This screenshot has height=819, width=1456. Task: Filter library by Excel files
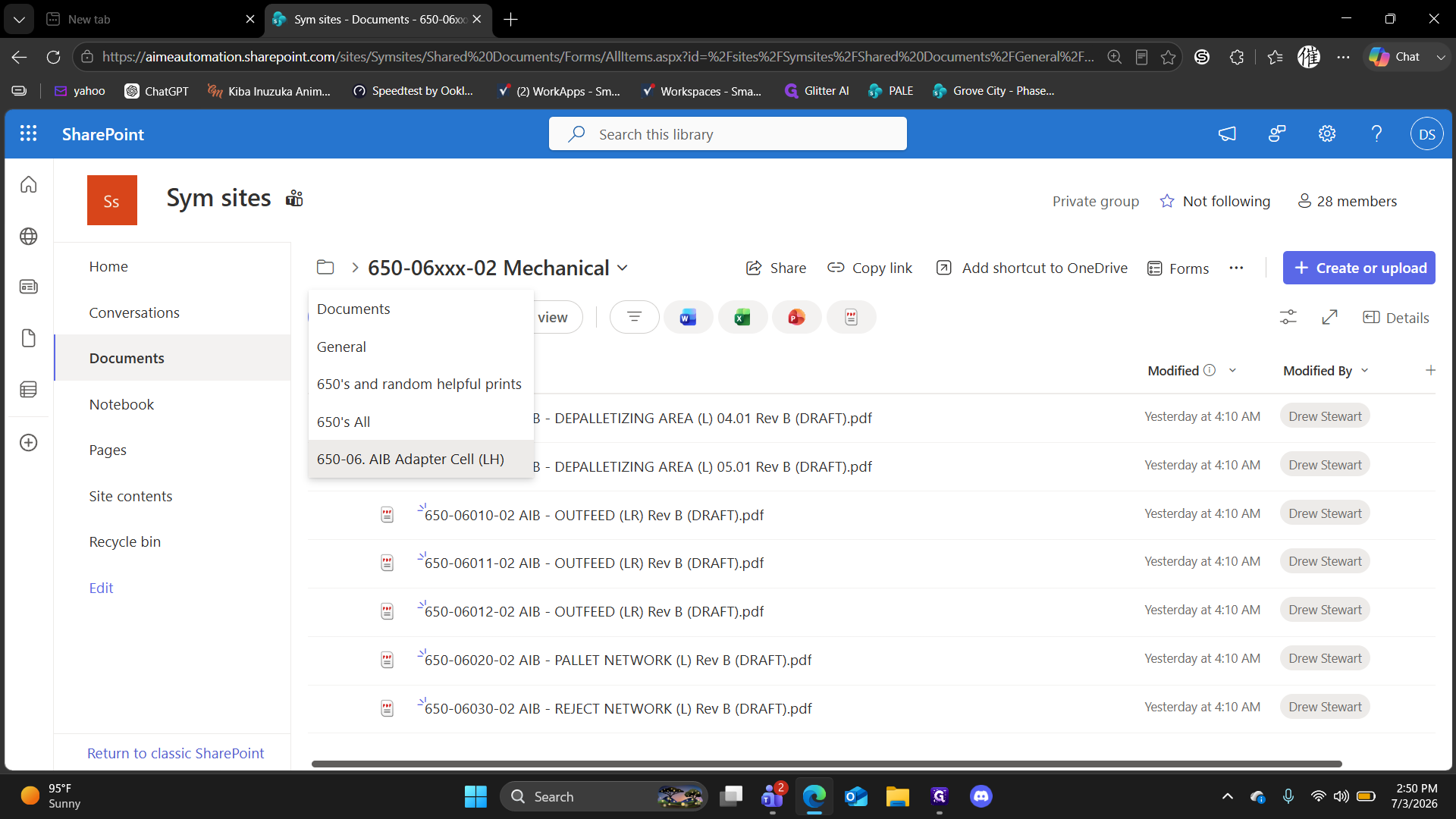tap(742, 317)
